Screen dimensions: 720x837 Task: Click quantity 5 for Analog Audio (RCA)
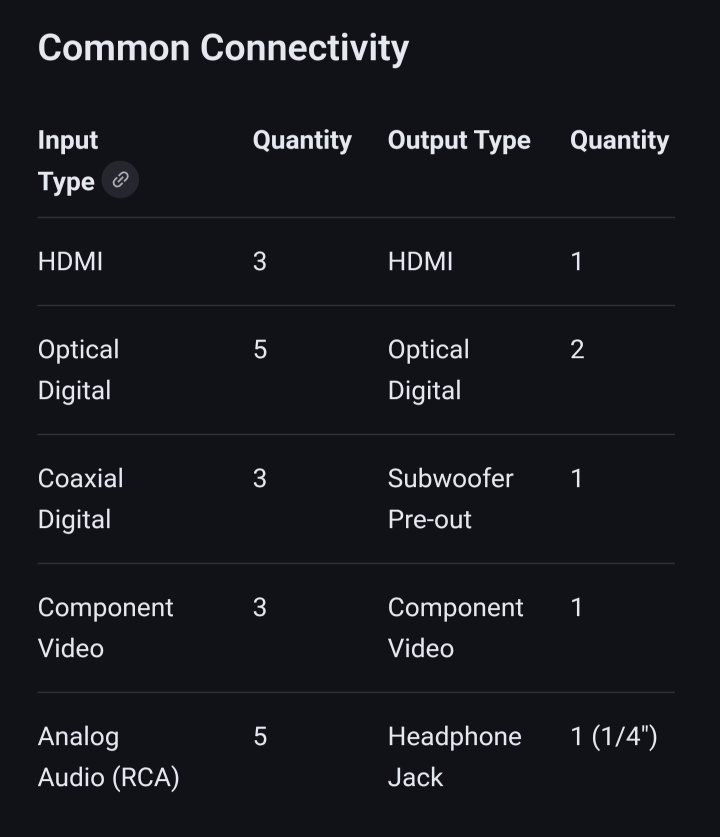coord(260,737)
